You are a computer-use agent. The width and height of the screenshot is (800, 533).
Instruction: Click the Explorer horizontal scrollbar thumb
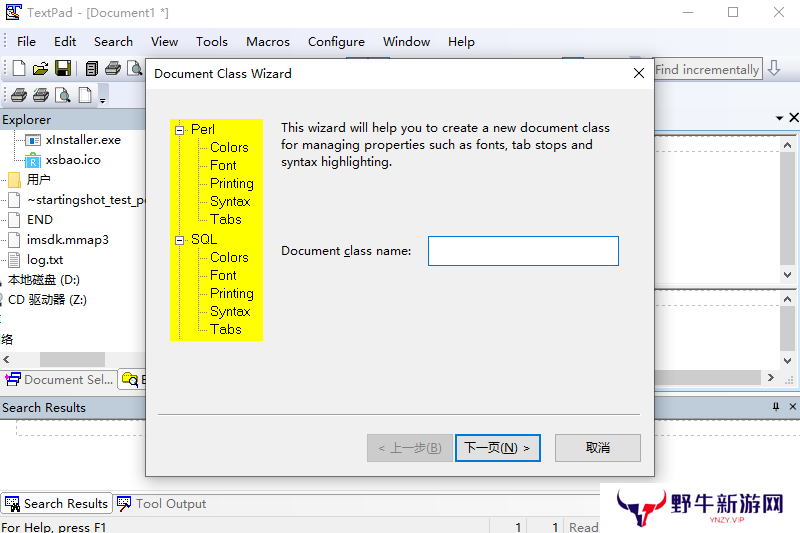(x=72, y=360)
